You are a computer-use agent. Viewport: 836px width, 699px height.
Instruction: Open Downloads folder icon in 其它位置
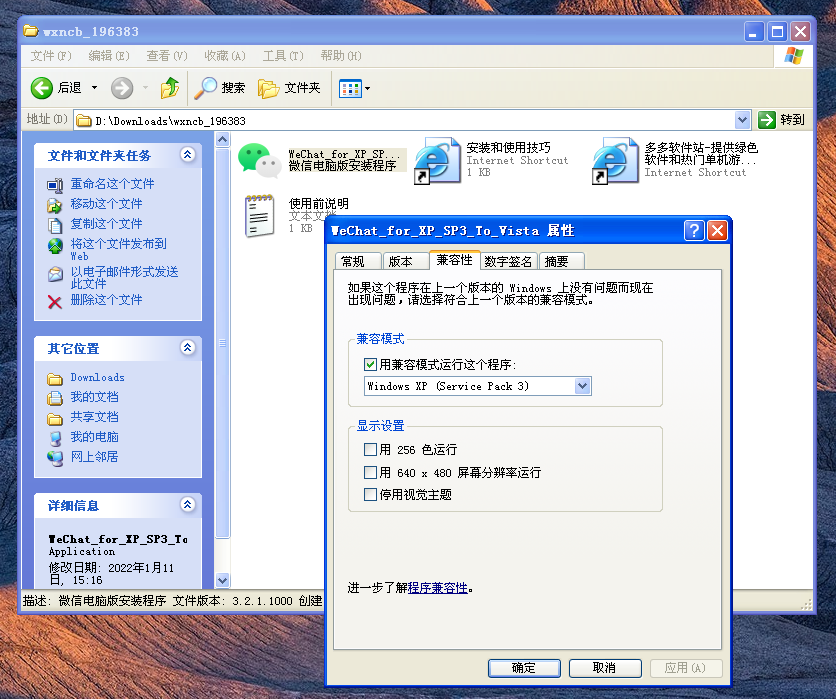[x=54, y=379]
